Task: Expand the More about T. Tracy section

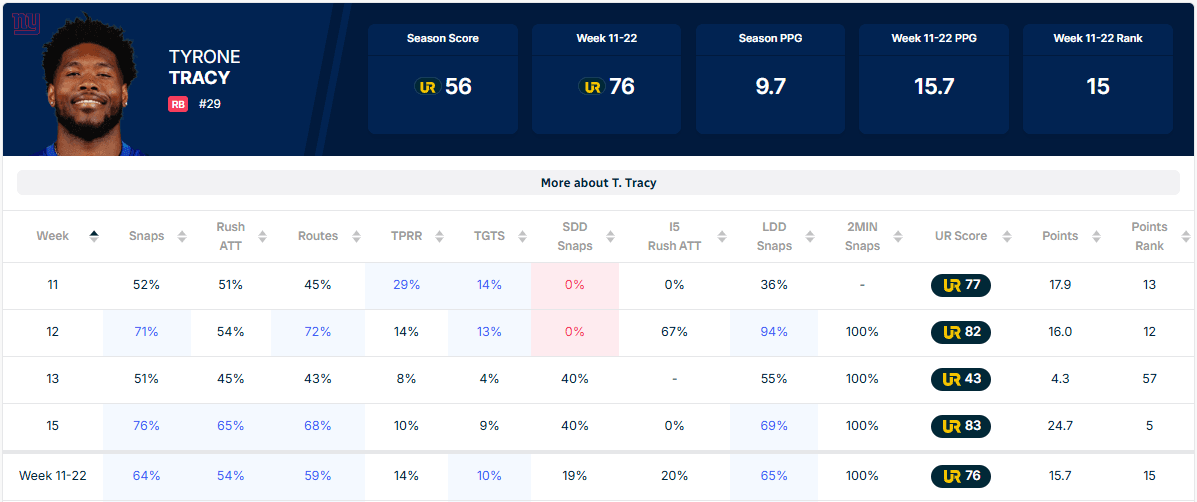Action: pyautogui.click(x=598, y=183)
